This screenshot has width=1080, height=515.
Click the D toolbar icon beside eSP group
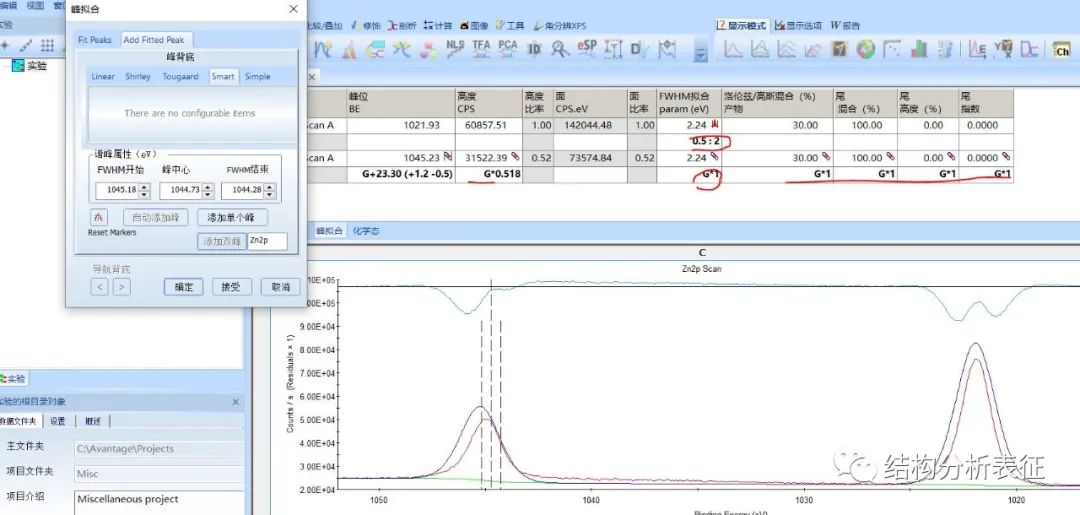[x=639, y=49]
